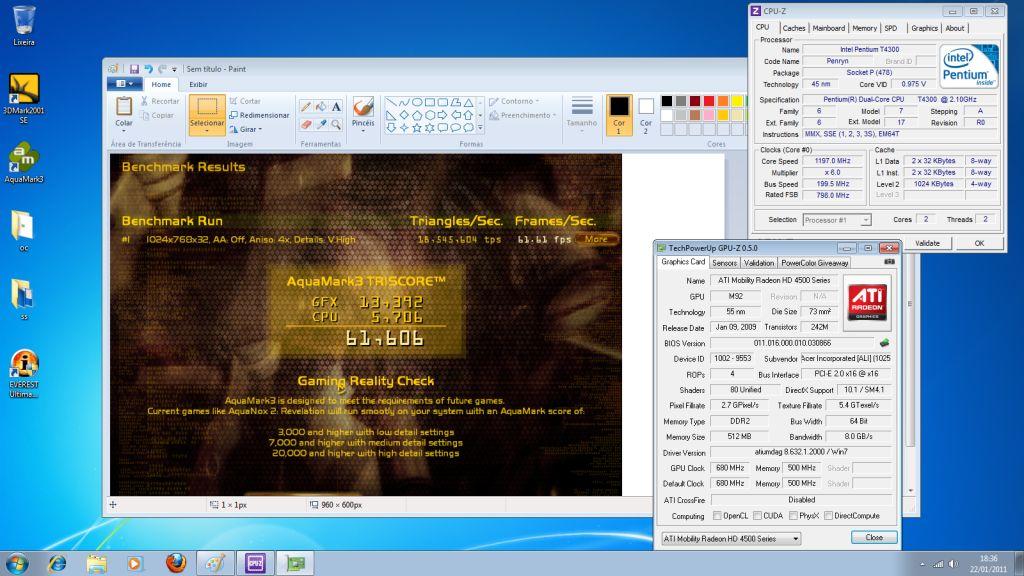
Task: Open the About tab in CPU-Z
Action: (955, 28)
